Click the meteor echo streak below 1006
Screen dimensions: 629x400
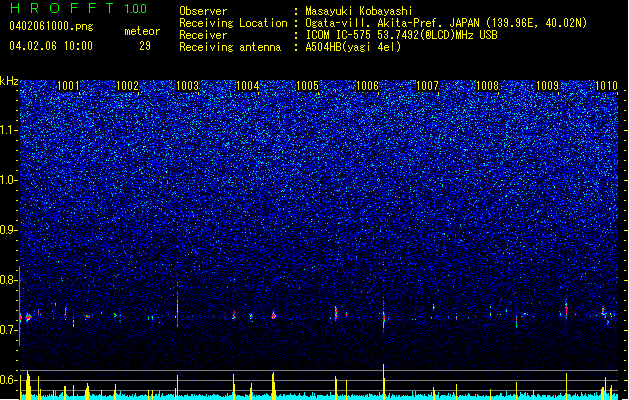383,315
